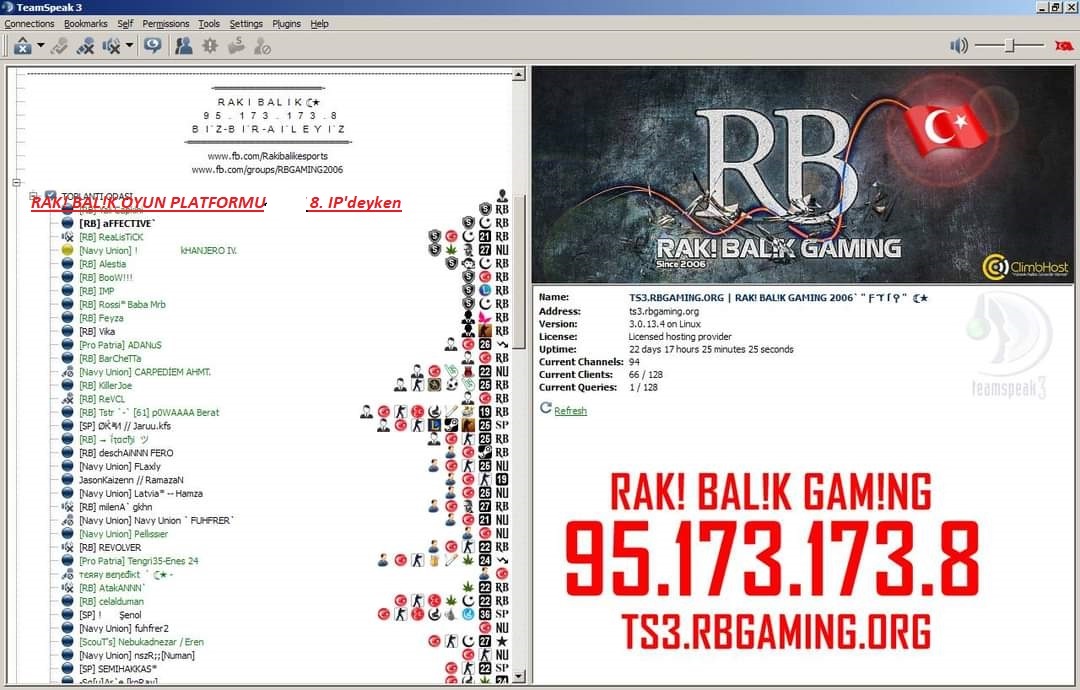Select user [SP] Jaruu.kfs
This screenshot has height=690, width=1080.
[x=125, y=426]
